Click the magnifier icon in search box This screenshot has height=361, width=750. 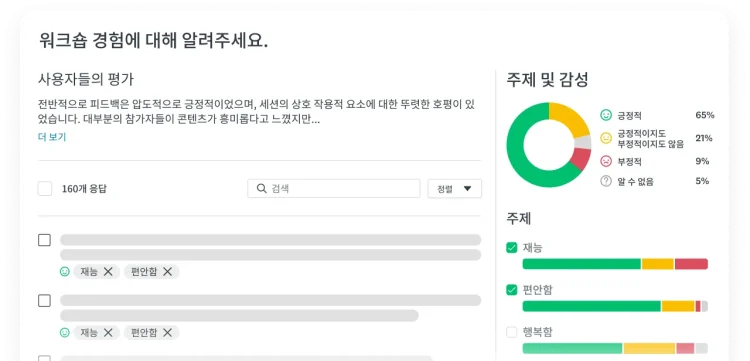262,188
